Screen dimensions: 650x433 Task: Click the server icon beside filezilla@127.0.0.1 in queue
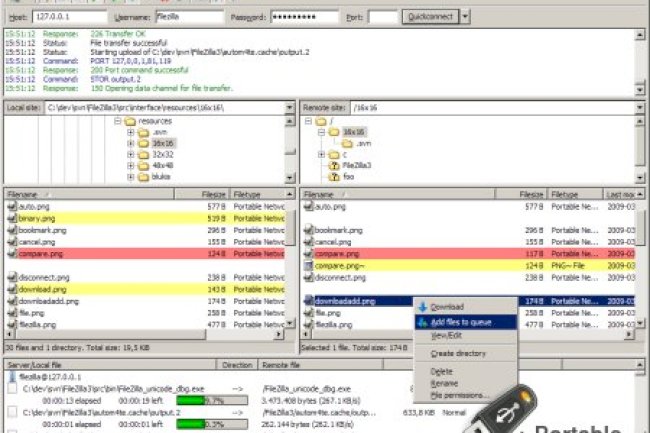12,377
